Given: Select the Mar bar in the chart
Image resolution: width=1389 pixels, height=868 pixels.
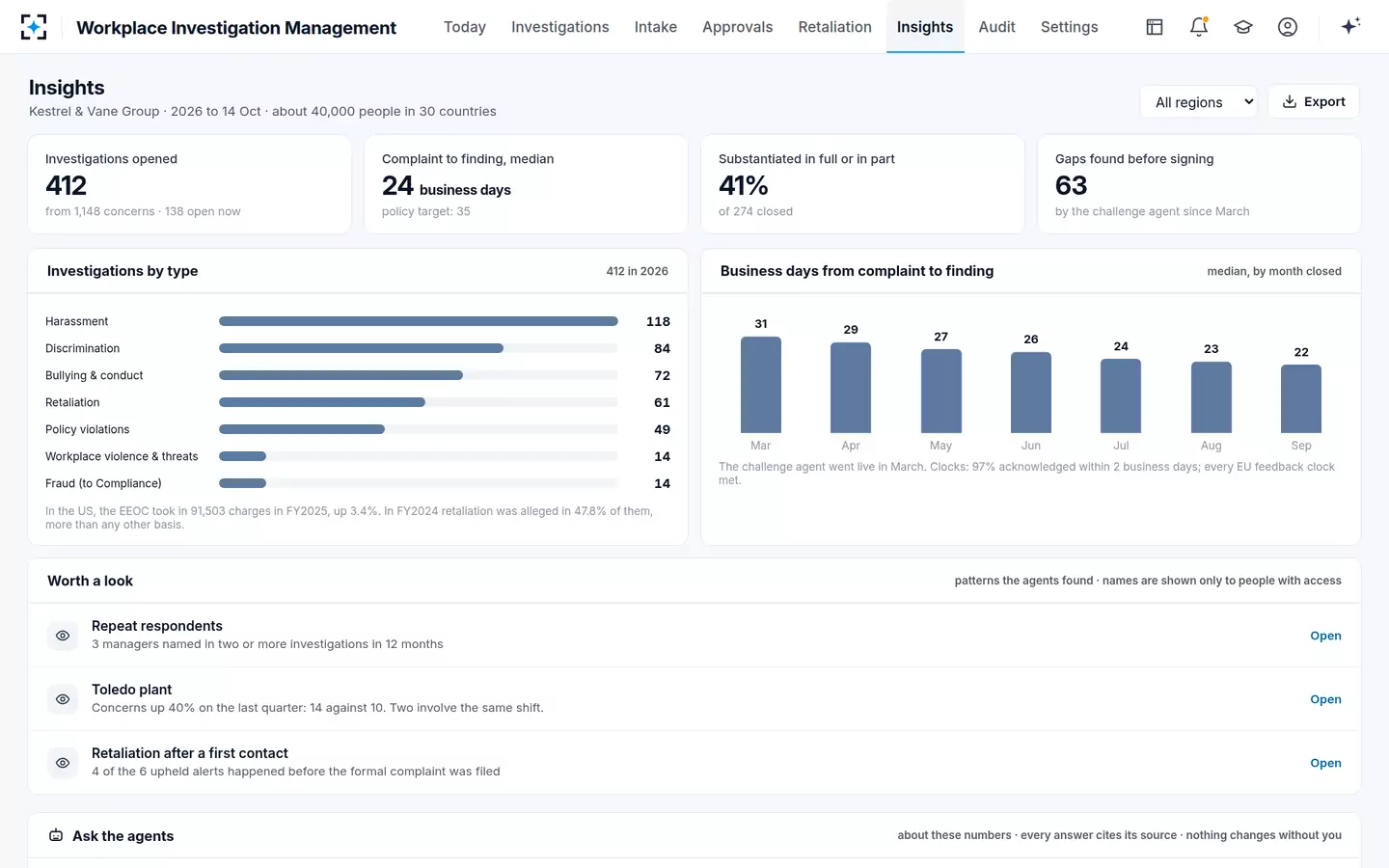Looking at the screenshot, I should [761, 385].
